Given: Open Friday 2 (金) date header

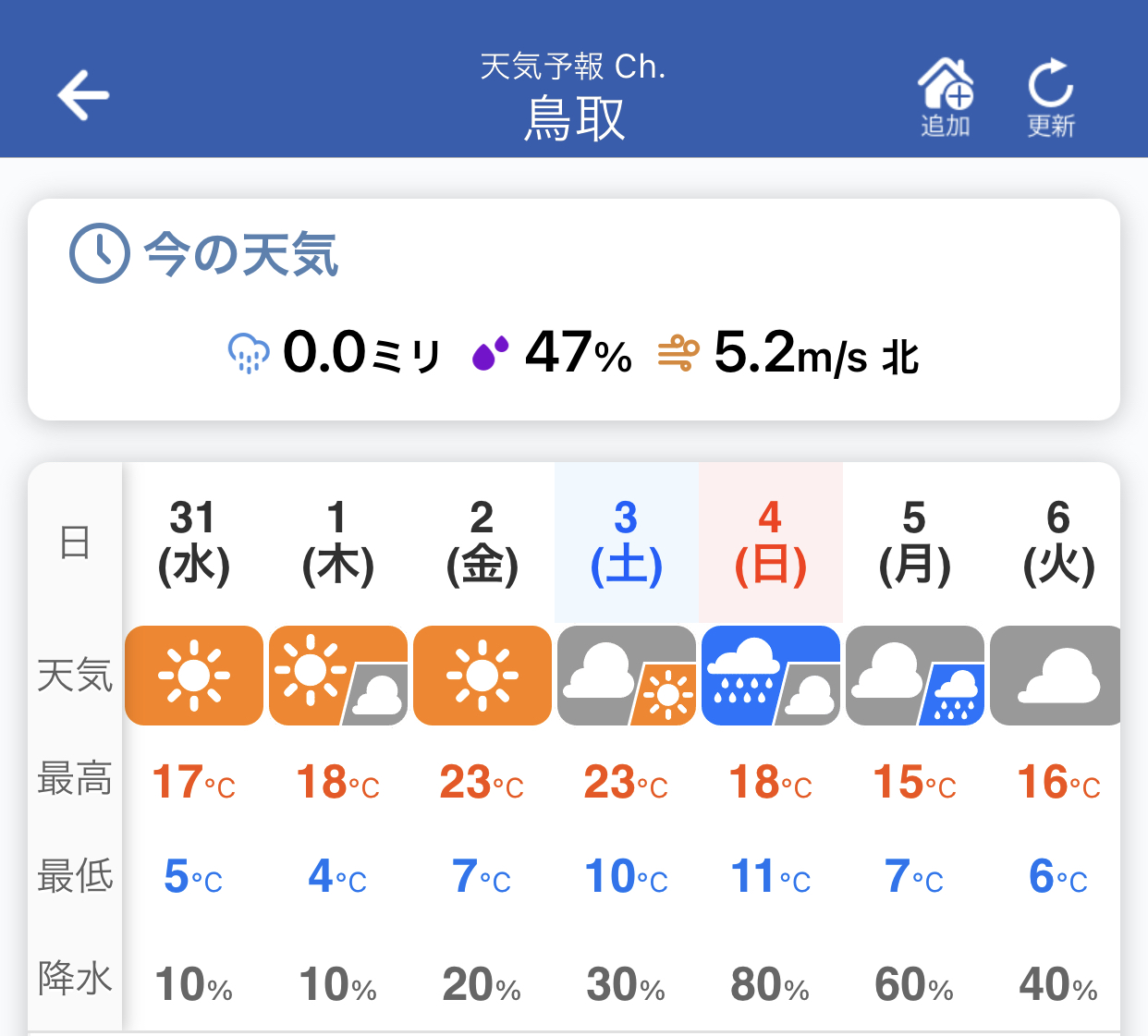Looking at the screenshot, I should pos(482,542).
